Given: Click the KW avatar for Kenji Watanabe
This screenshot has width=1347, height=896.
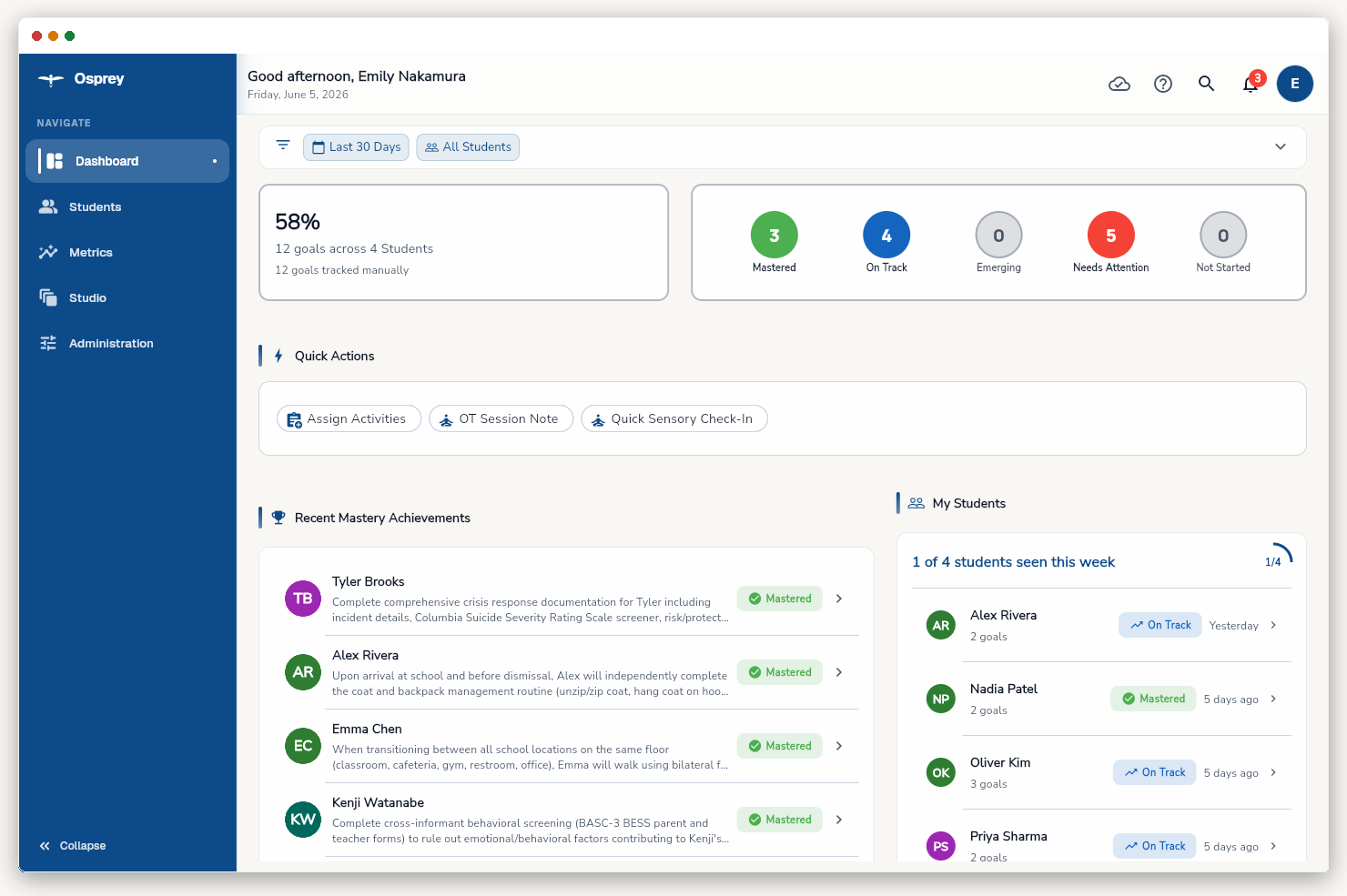Looking at the screenshot, I should coord(303,820).
